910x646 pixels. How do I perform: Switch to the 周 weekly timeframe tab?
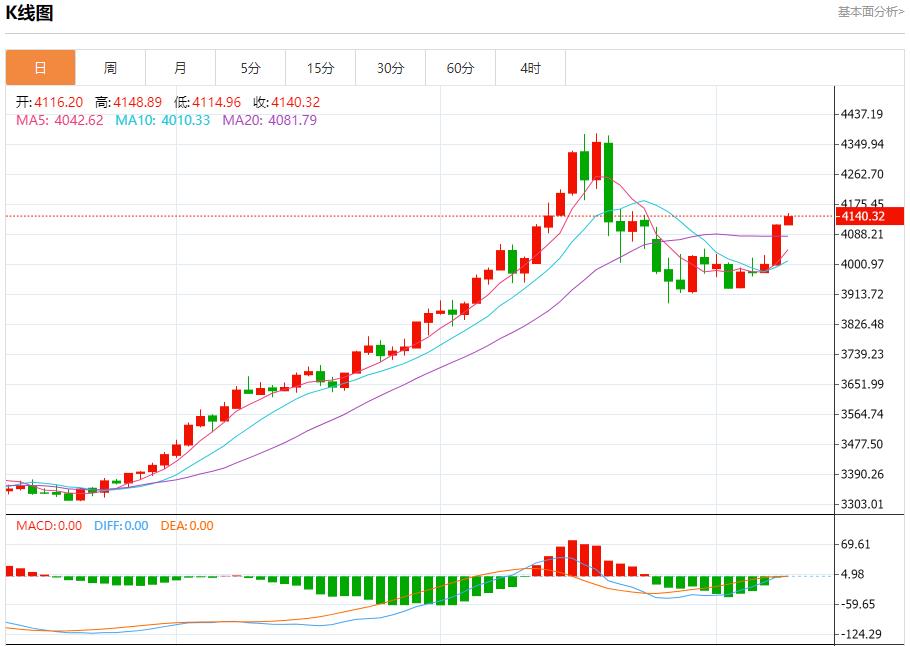tap(110, 67)
